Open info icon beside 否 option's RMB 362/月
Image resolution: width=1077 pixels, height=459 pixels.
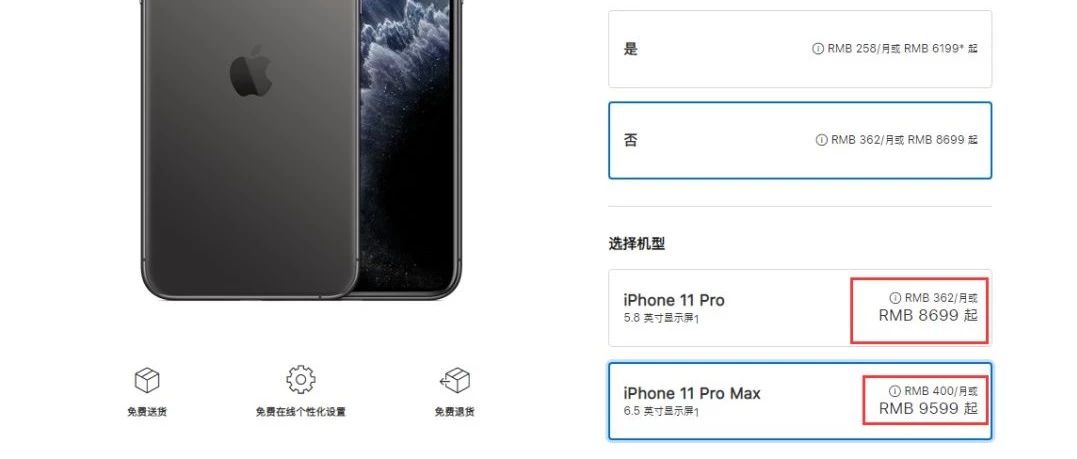[x=821, y=139]
